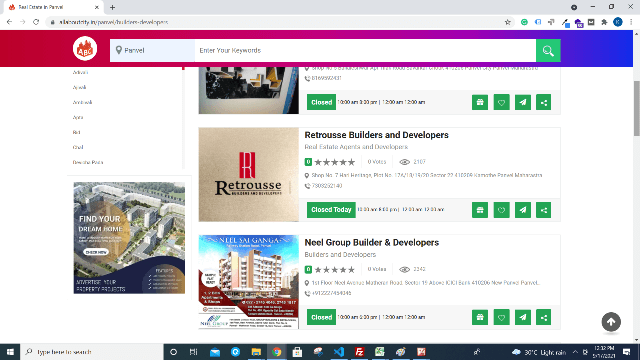The image size is (640, 360).
Task: Click the Closed Today status button
Action: (331, 210)
